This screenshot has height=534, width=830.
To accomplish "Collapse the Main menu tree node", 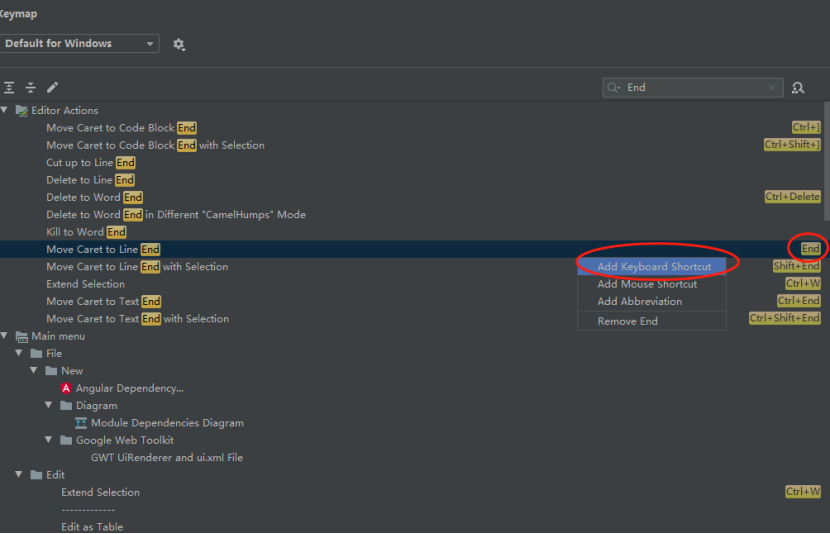I will [x=4, y=336].
